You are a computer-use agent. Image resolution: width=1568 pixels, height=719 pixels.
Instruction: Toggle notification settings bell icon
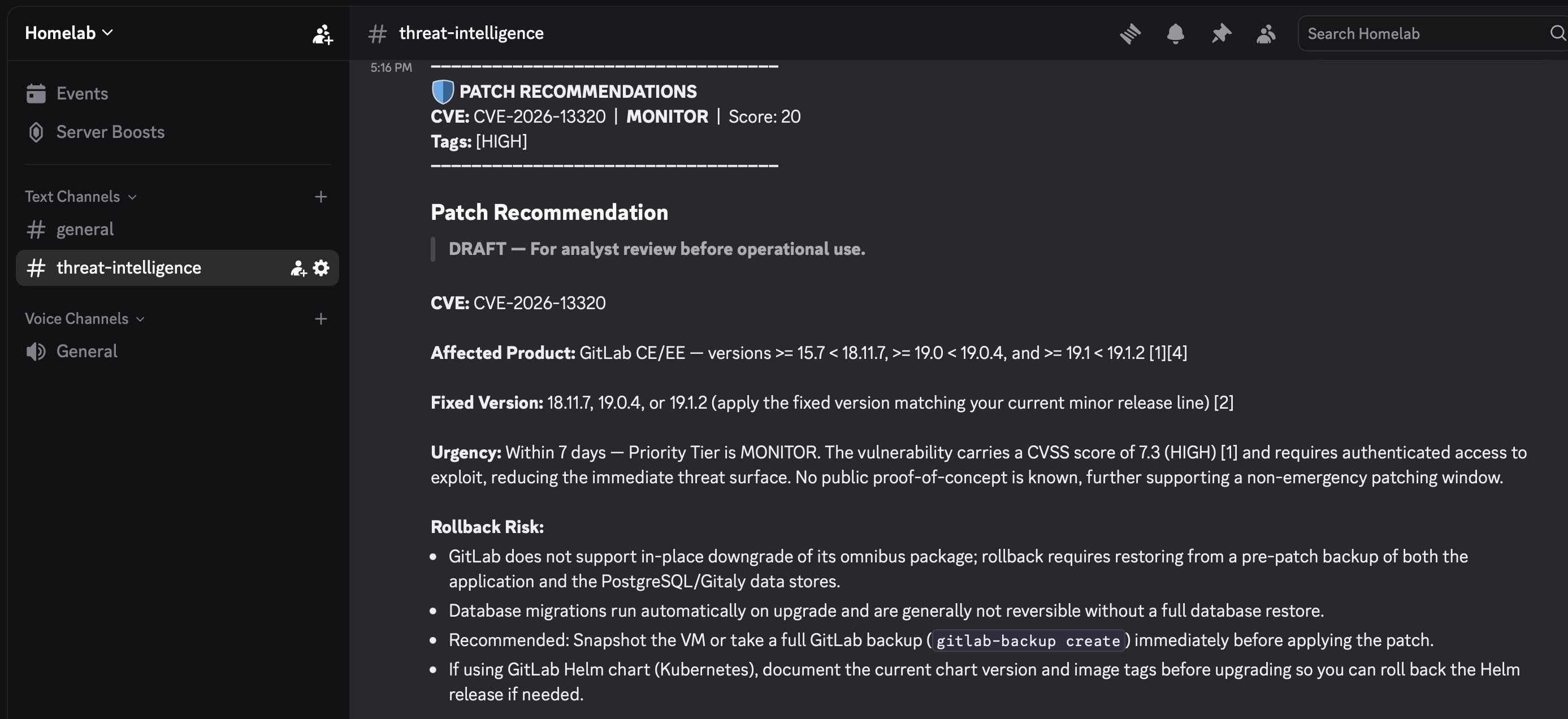(1175, 33)
